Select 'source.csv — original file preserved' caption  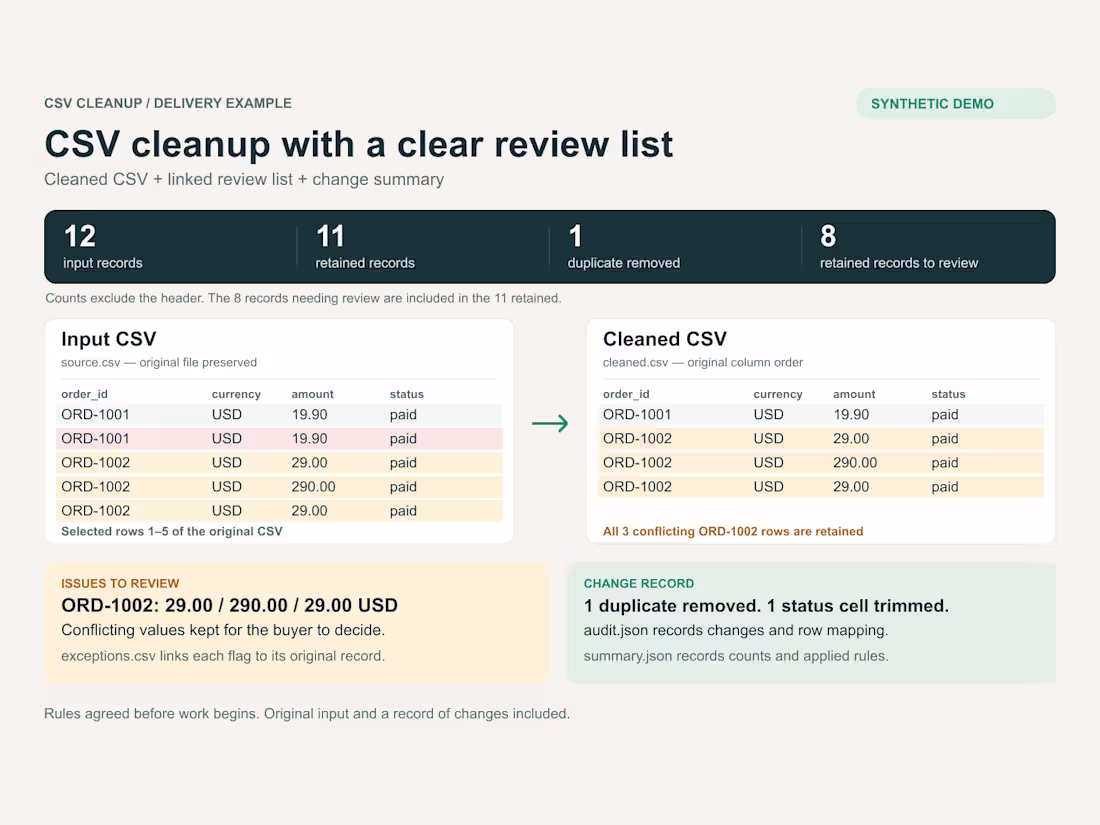[159, 363]
